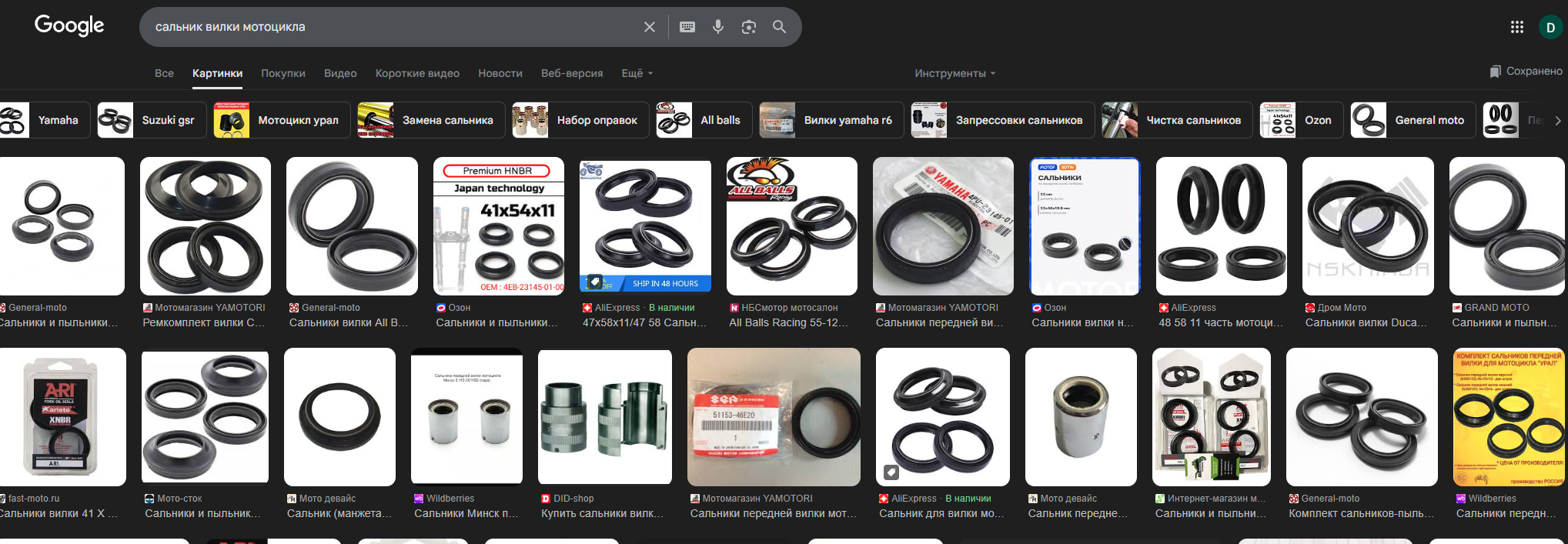
Task: Select the General moto chip
Action: 1413,120
